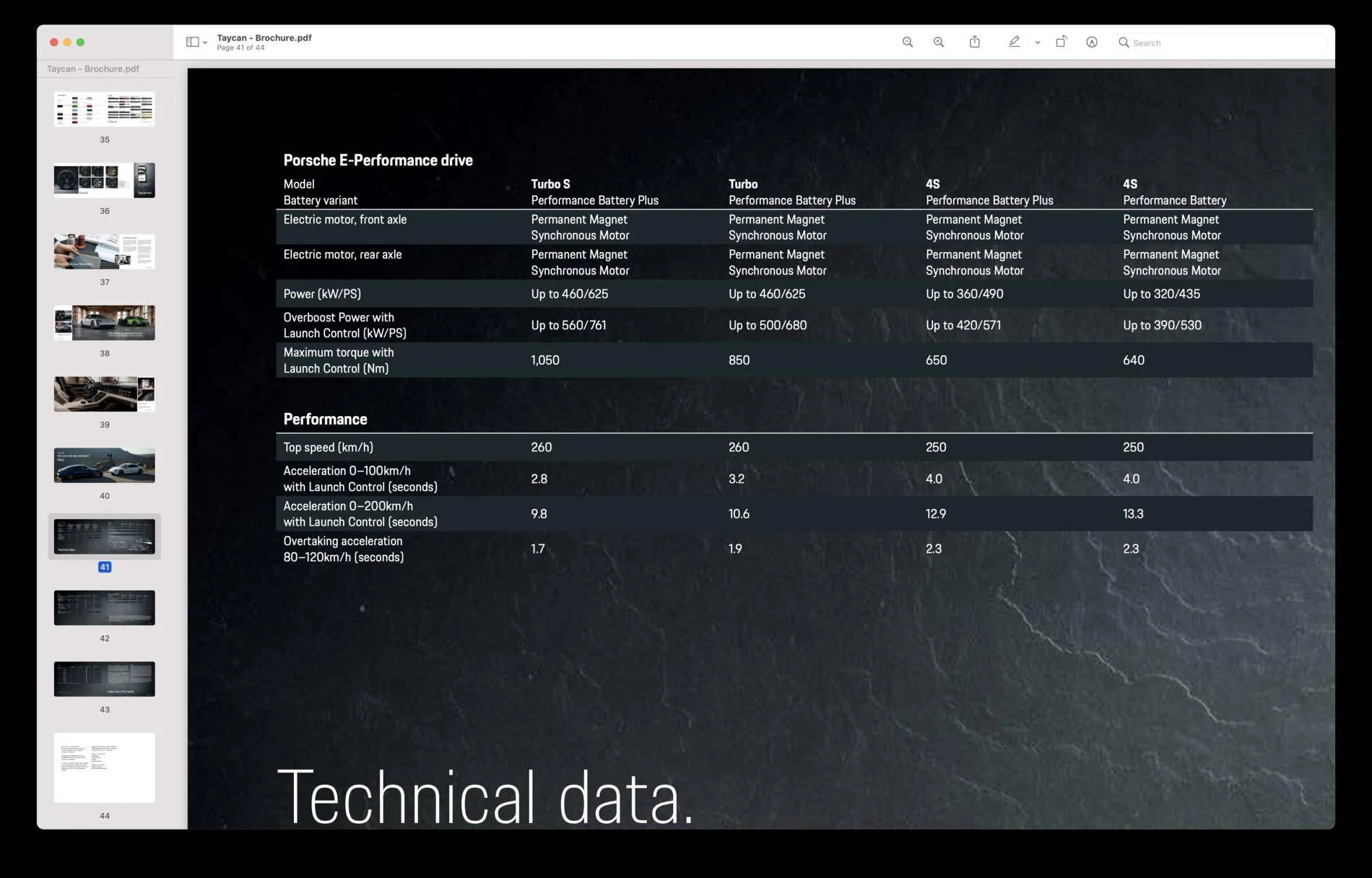The image size is (1372, 878).
Task: Click the '3.2' acceleration value
Action: click(736, 479)
